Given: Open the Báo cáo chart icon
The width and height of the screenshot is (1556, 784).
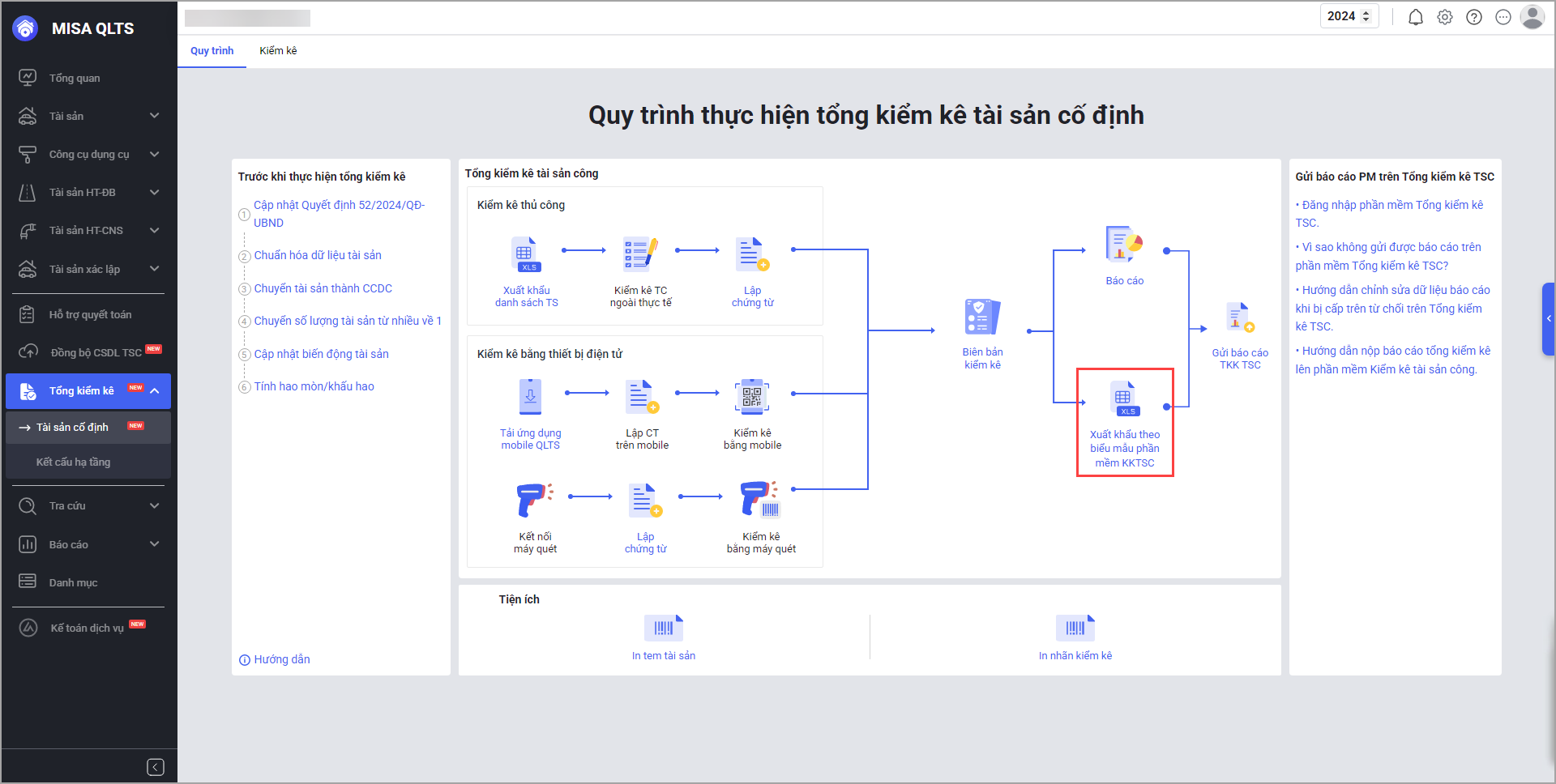Looking at the screenshot, I should (1124, 245).
